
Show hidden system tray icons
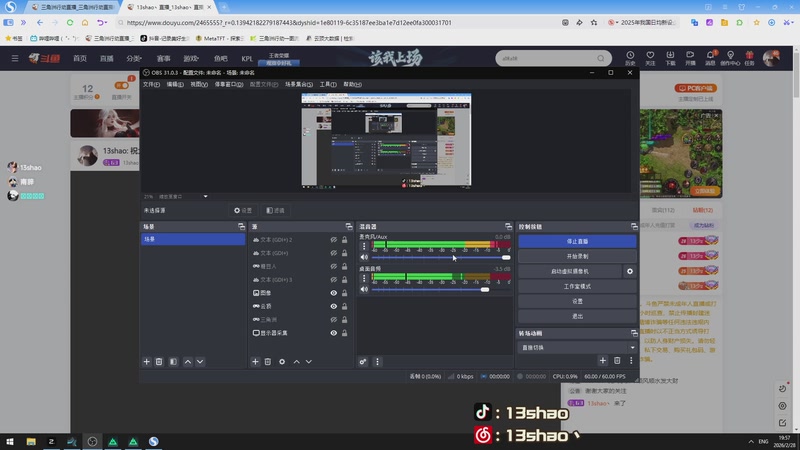click(x=751, y=441)
